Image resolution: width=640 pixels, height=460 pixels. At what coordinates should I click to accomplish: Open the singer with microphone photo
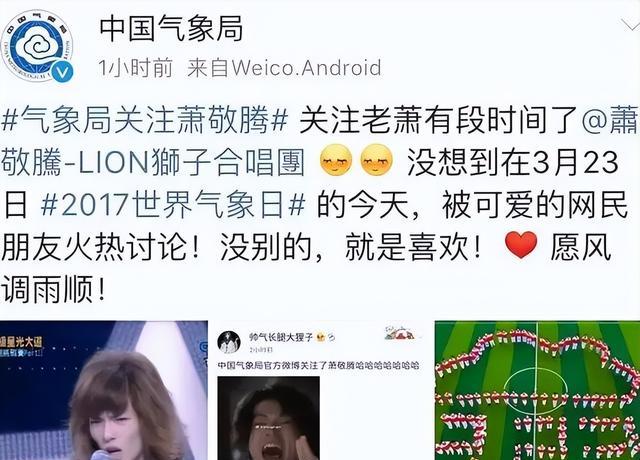(x=104, y=391)
